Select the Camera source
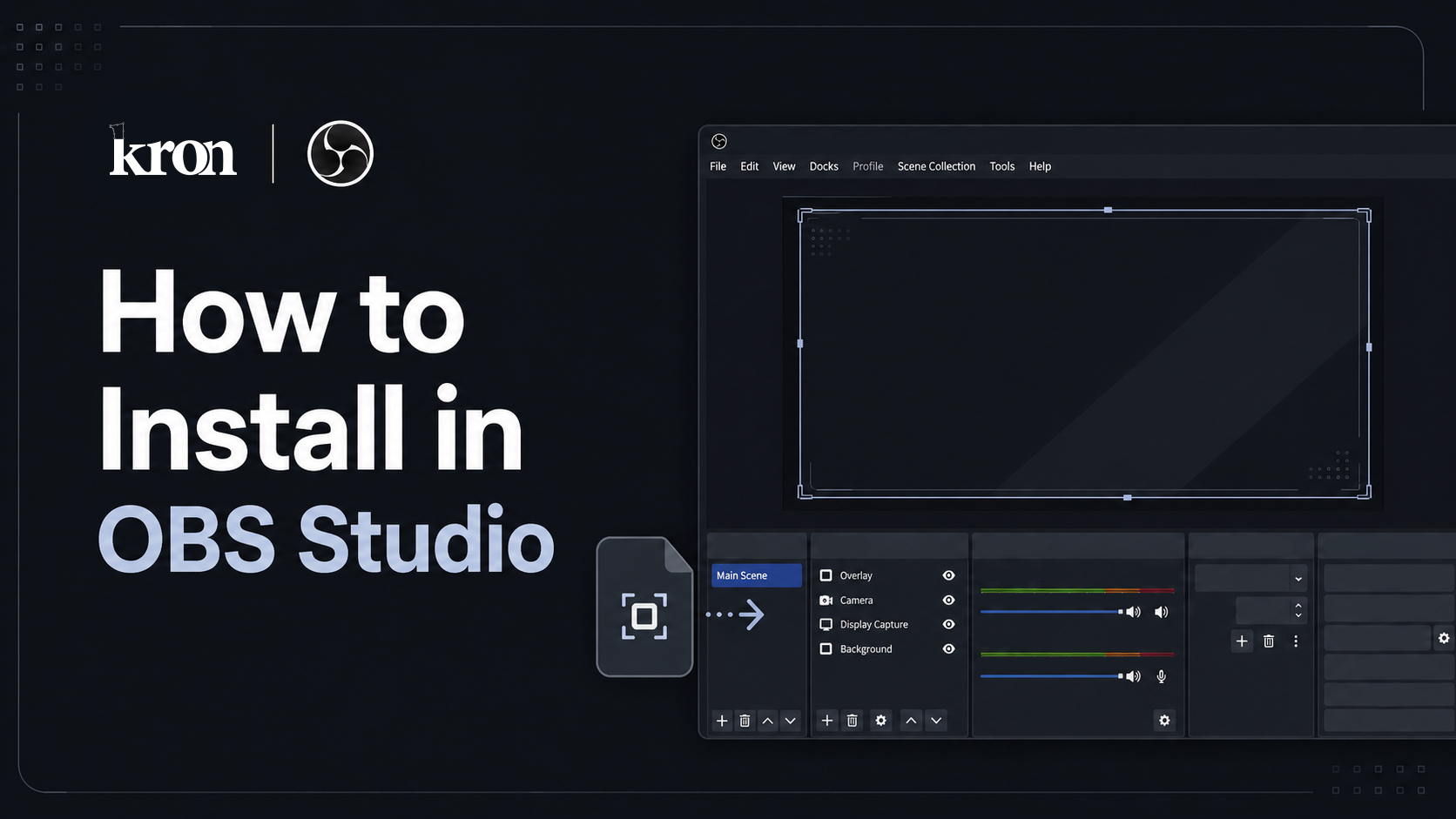Screen dimensions: 1456x819 pos(856,601)
